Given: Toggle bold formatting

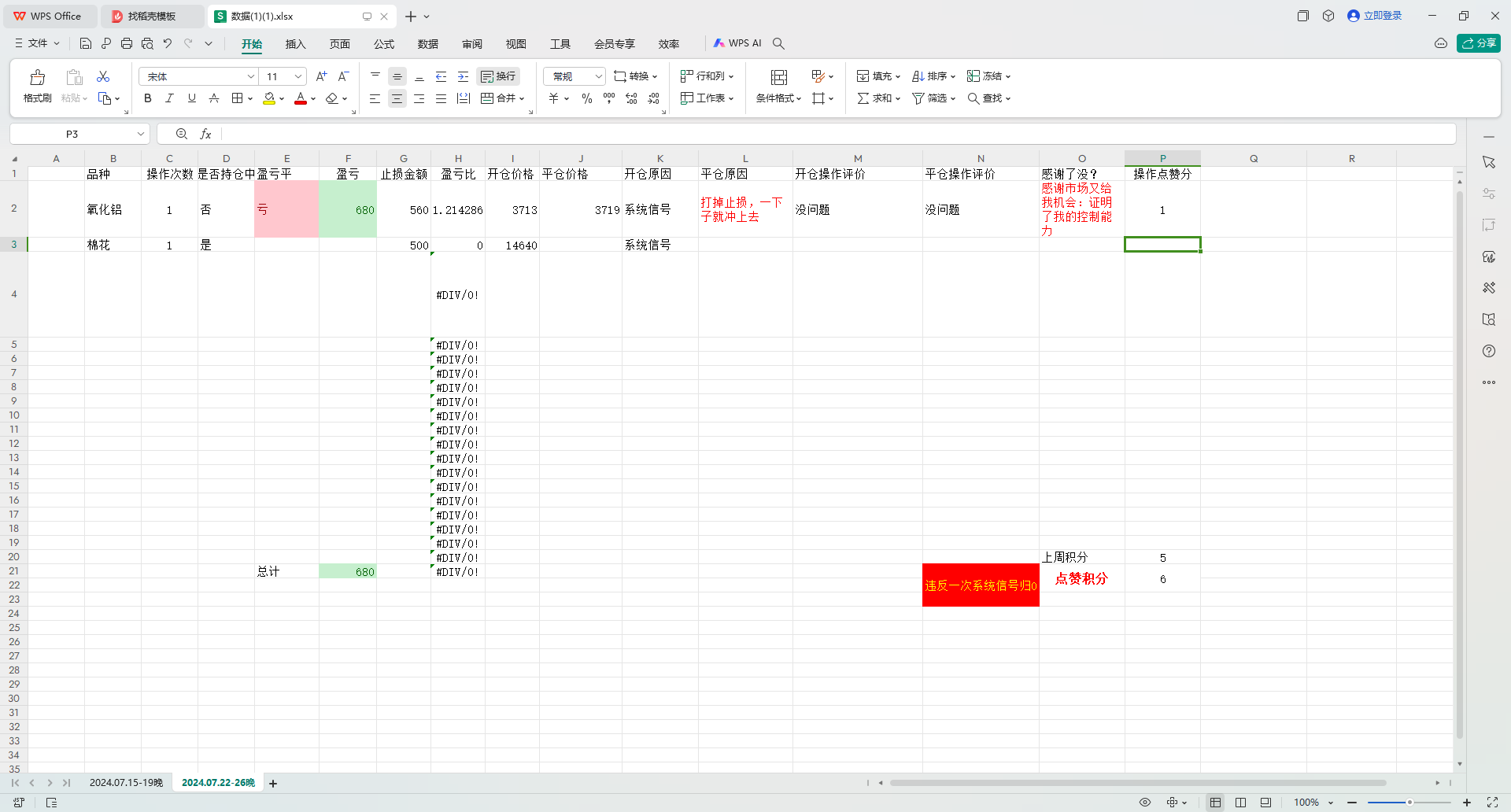Looking at the screenshot, I should pos(147,98).
